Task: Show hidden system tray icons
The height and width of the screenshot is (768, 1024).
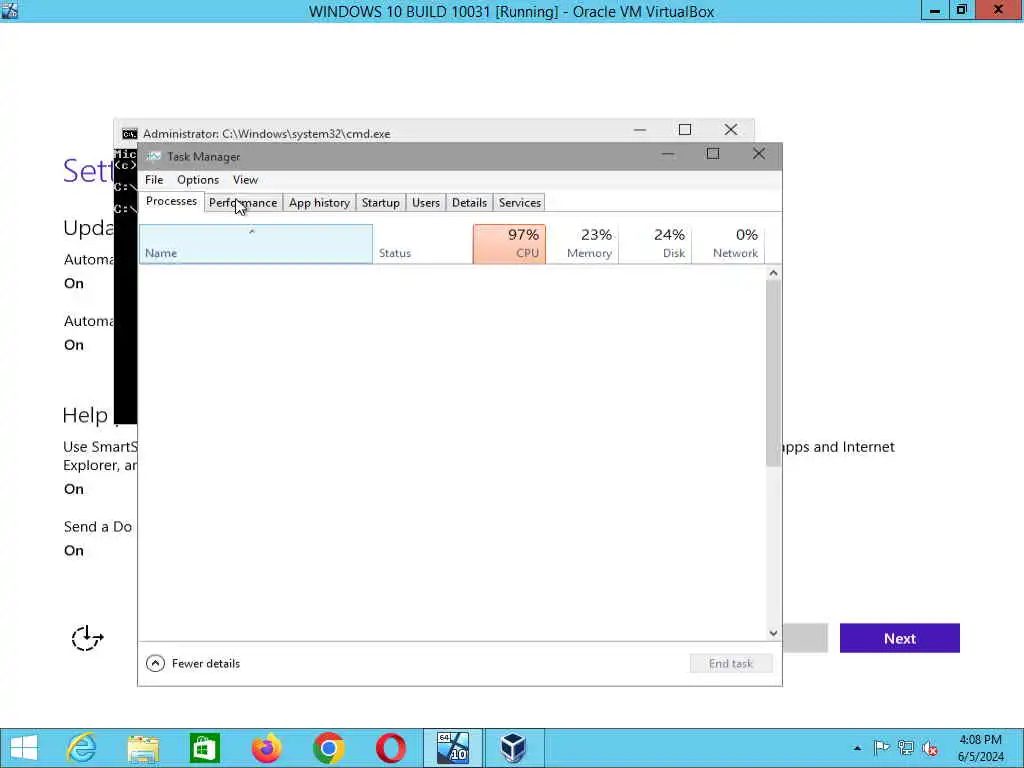Action: tap(857, 748)
